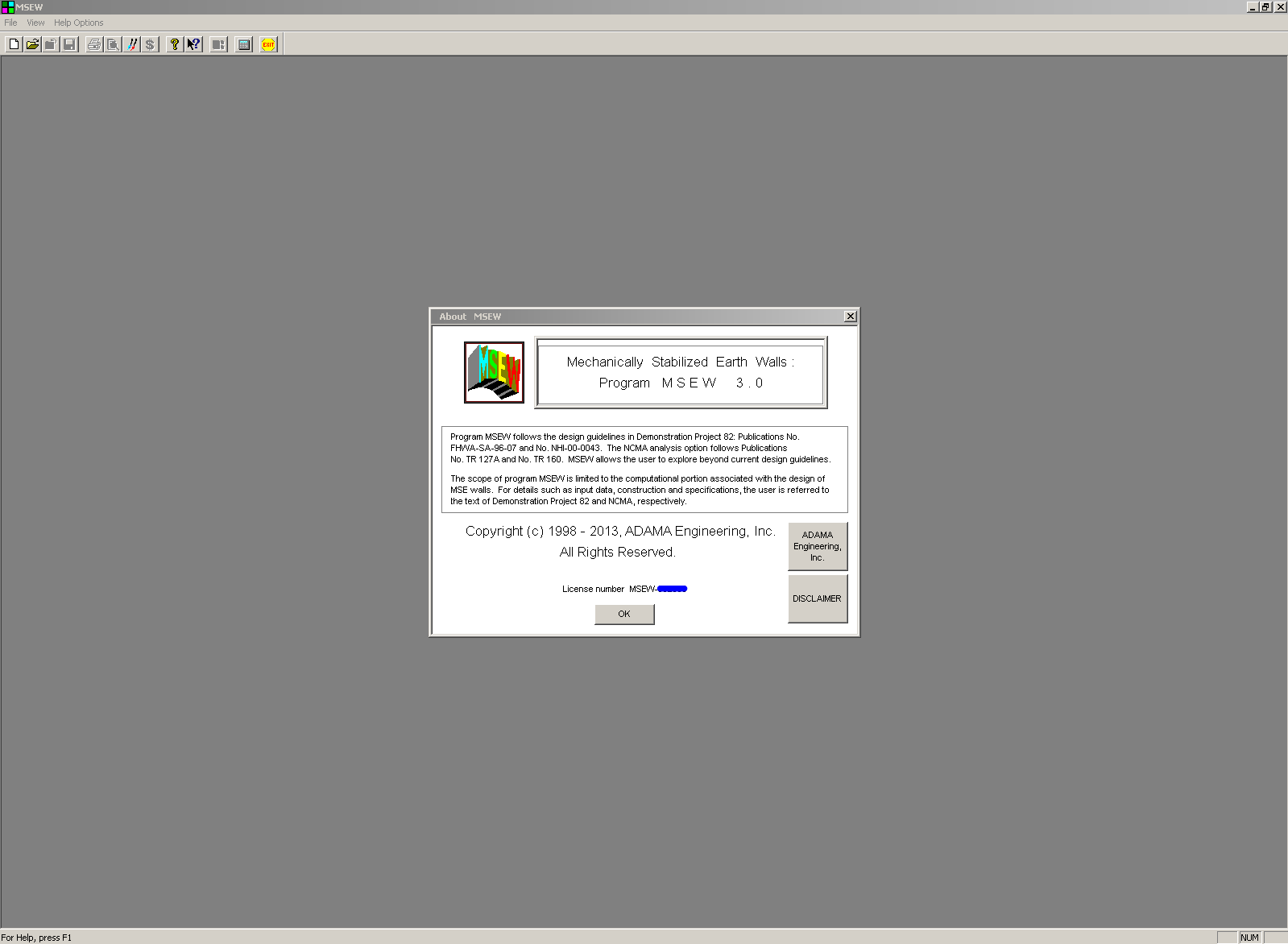Open a file using the folder icon

click(32, 44)
